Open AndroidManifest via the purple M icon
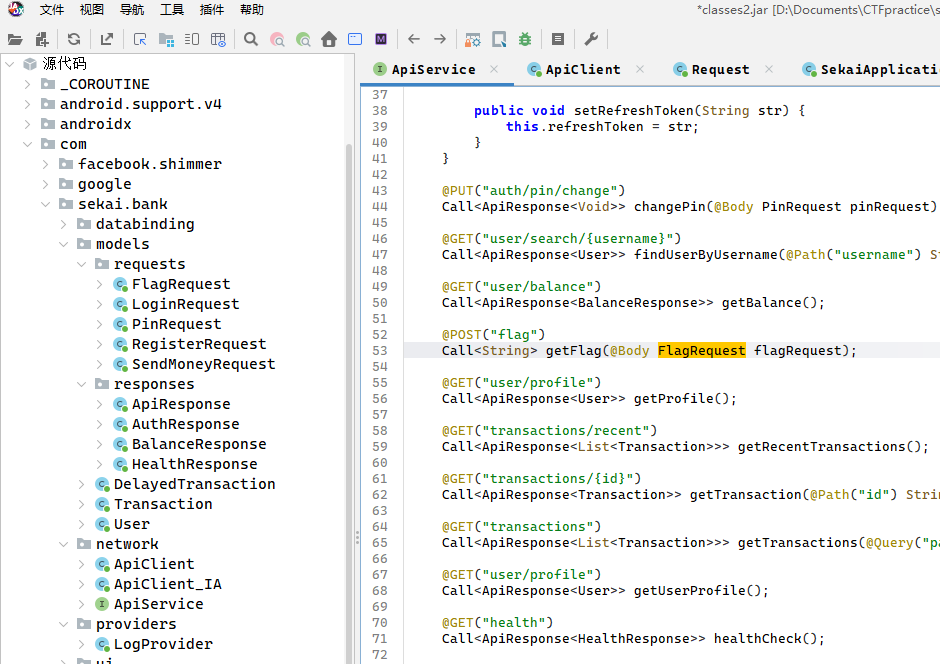 pos(381,40)
